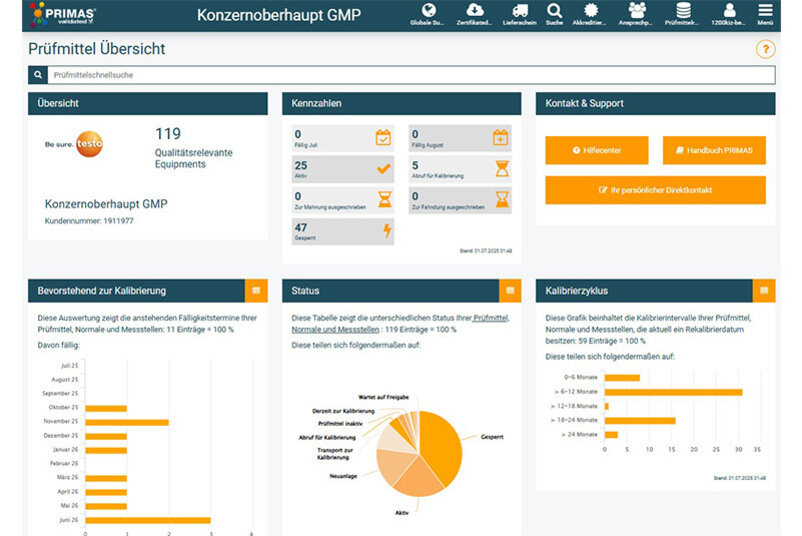Open the Akkreditierung seal icon
802x536 pixels.
point(590,11)
